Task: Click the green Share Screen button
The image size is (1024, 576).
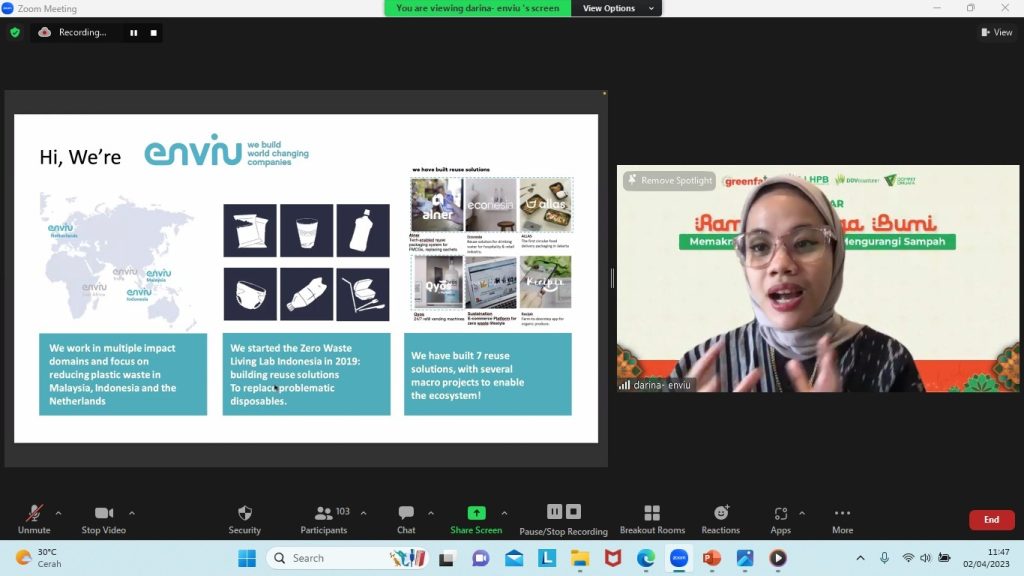Action: (476, 519)
